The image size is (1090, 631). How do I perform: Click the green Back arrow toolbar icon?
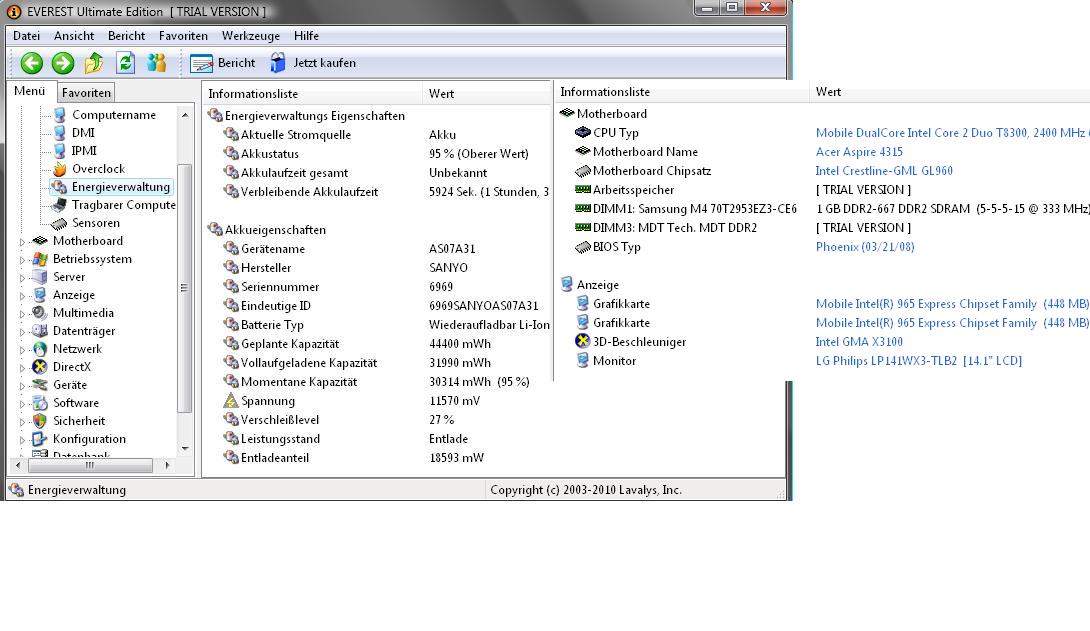[31, 63]
